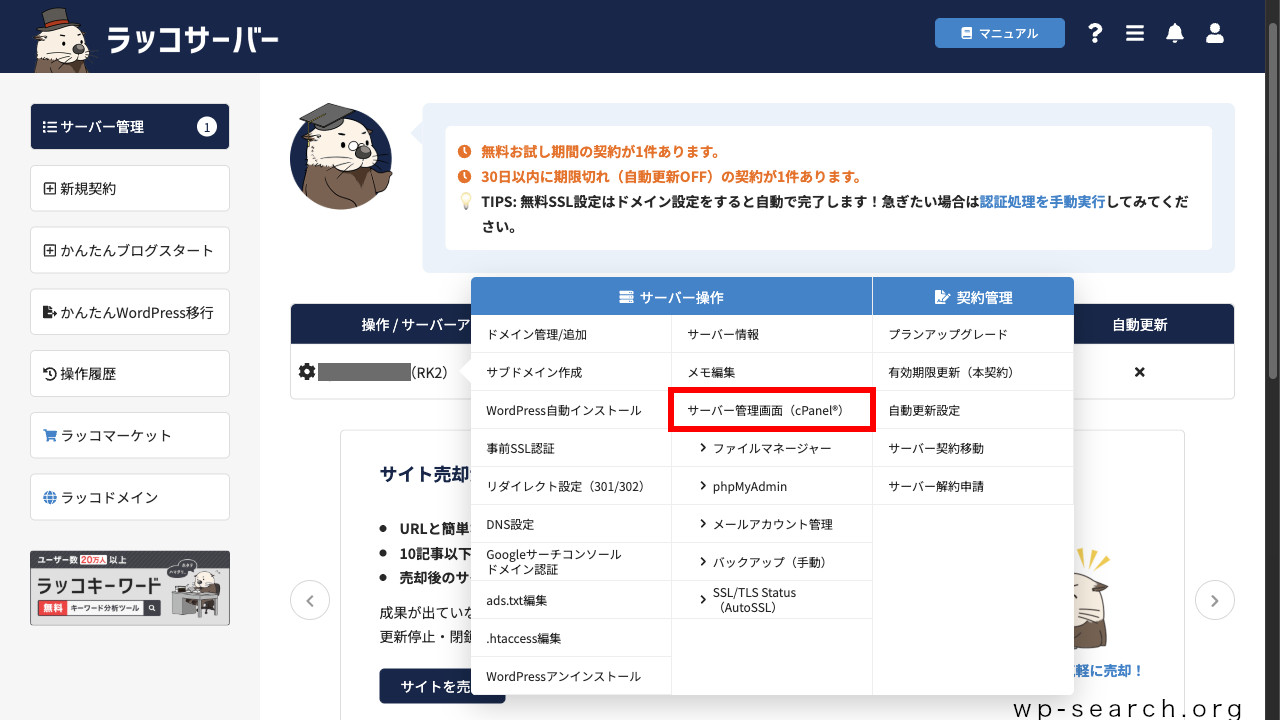Click the previous carousel arrow
This screenshot has height=720, width=1280.
pos(310,600)
